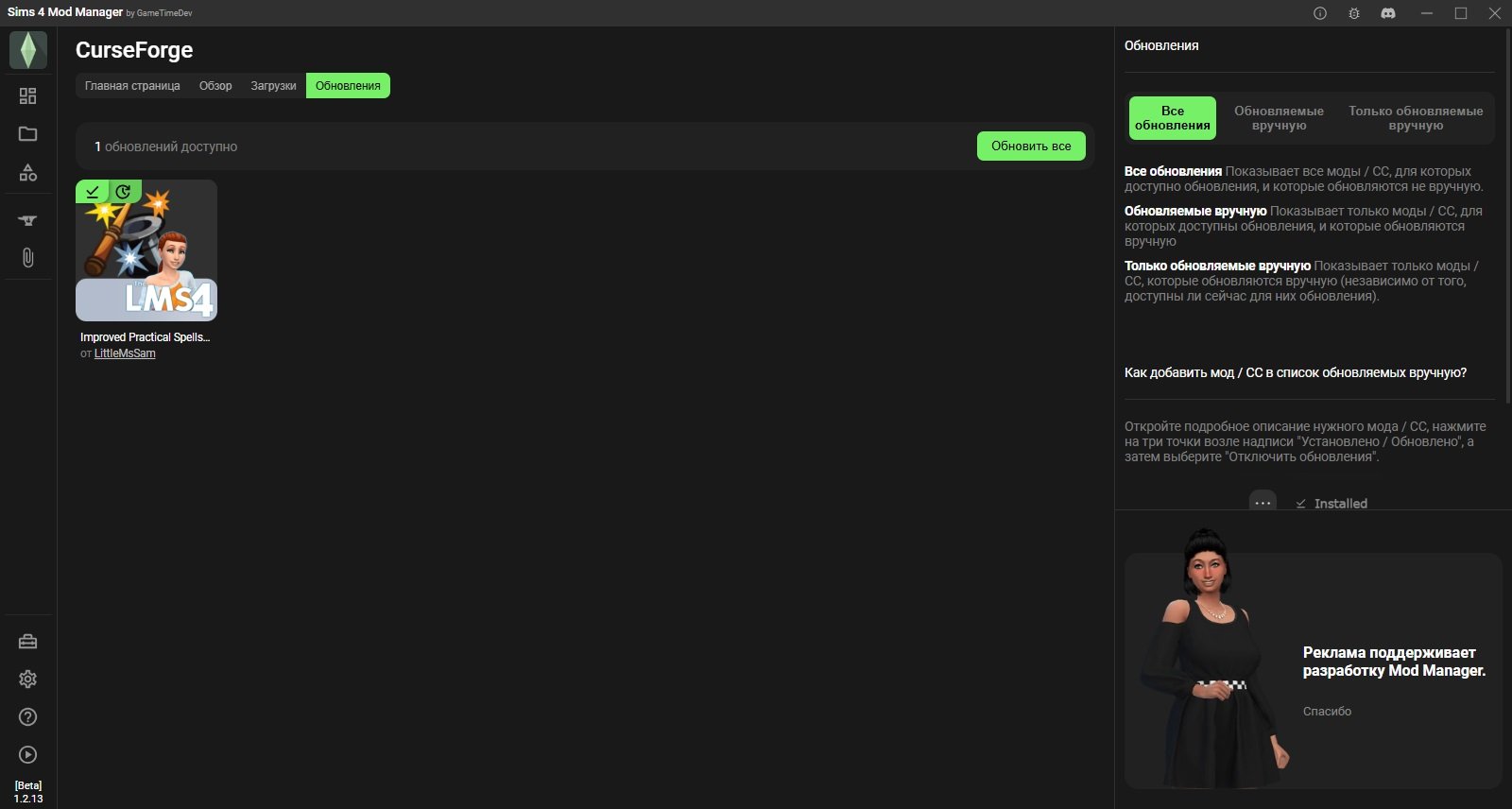The width and height of the screenshot is (1512, 809).
Task: Open the folder icon in sidebar
Action: tap(28, 134)
